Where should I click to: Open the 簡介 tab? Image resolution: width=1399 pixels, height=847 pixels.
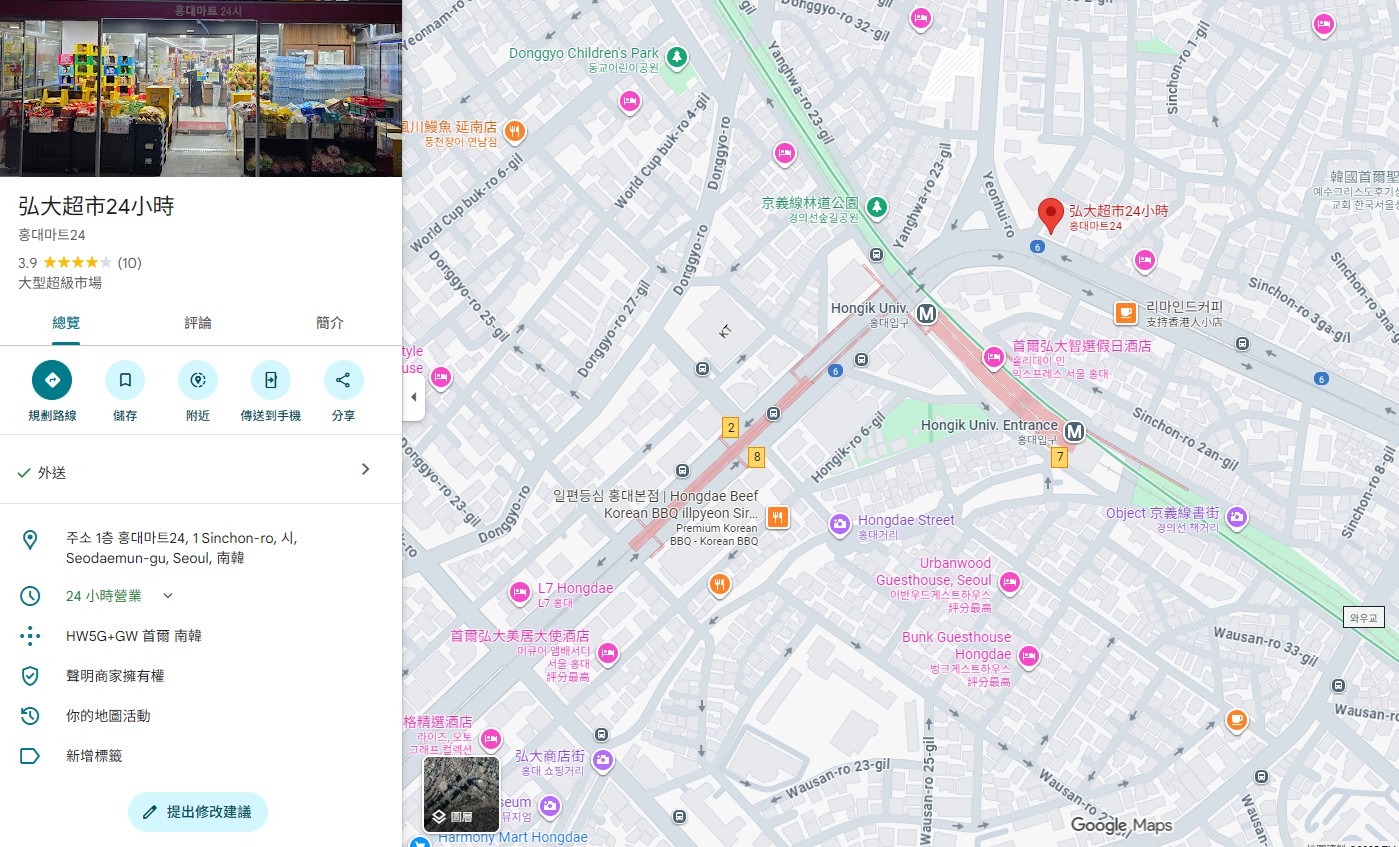tap(330, 323)
